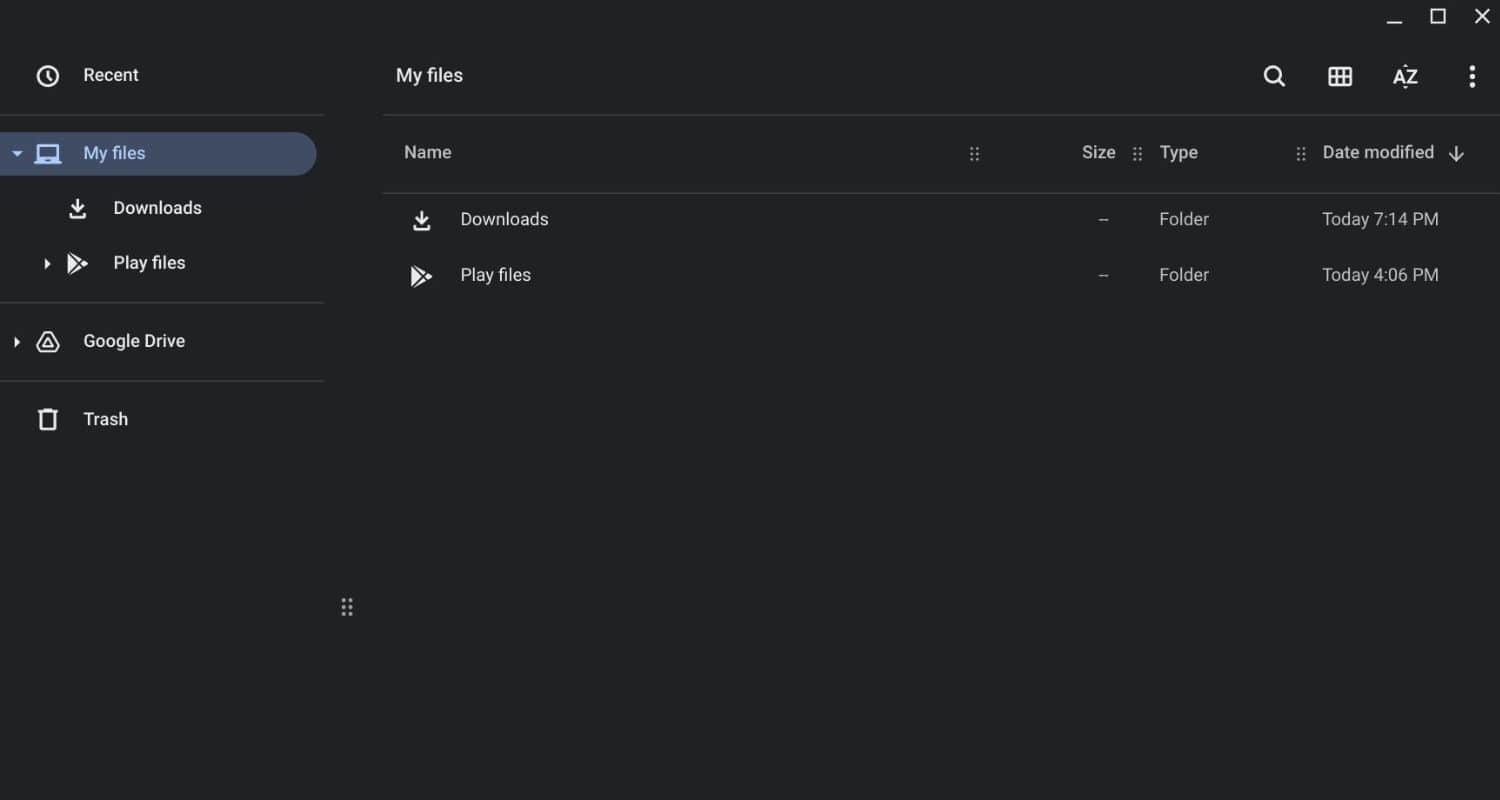Close the Files window

pyautogui.click(x=1482, y=16)
